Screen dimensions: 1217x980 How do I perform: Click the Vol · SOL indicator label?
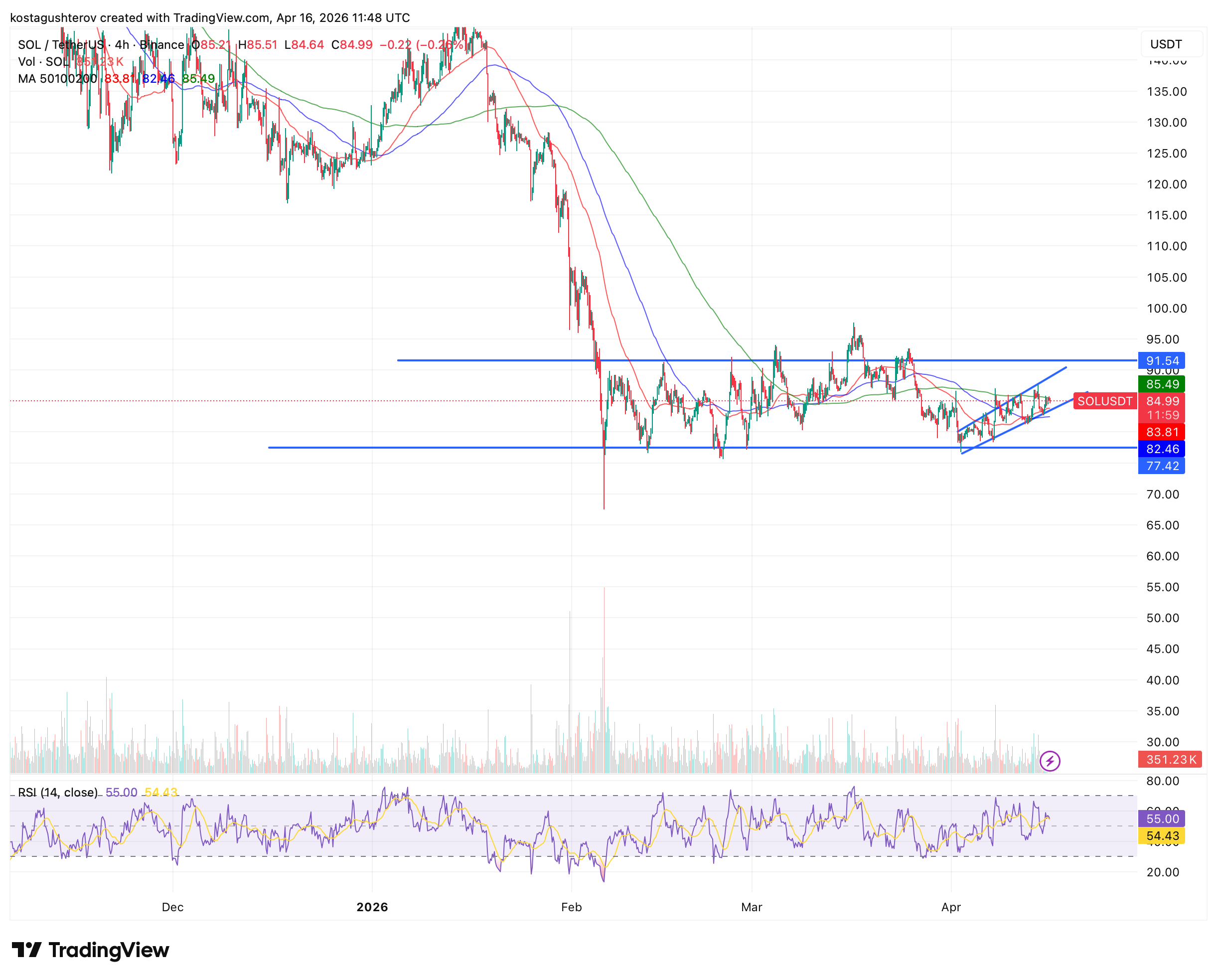point(42,62)
